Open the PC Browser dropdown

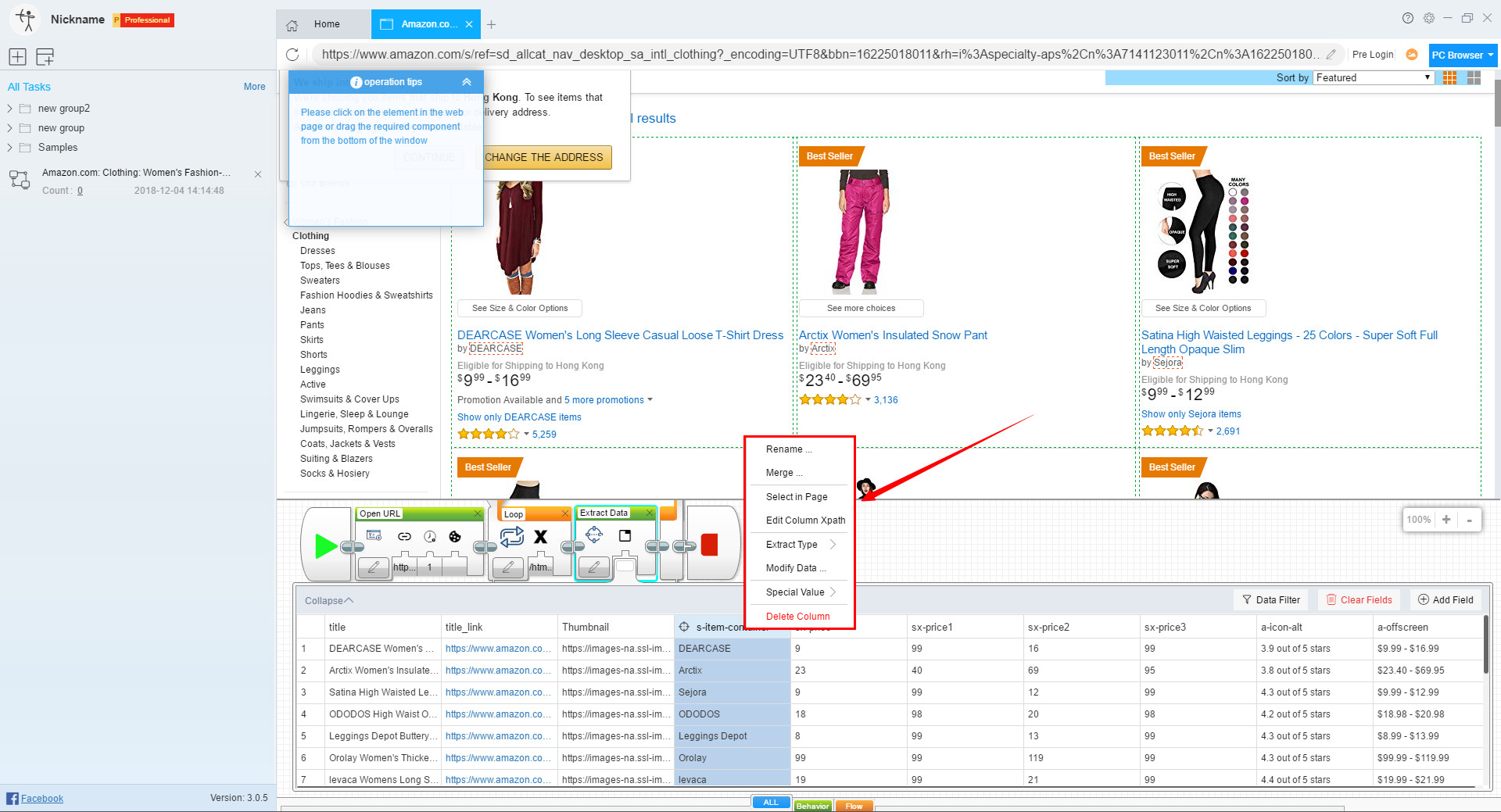(x=1462, y=55)
